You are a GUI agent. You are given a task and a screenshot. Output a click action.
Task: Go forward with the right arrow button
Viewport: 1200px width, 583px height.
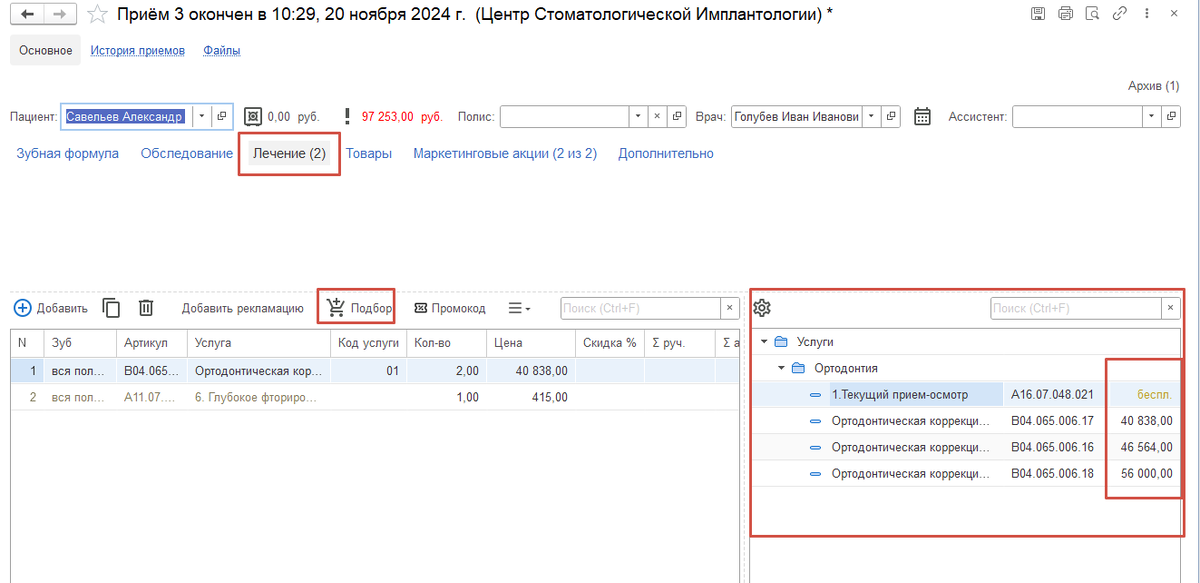coord(58,14)
